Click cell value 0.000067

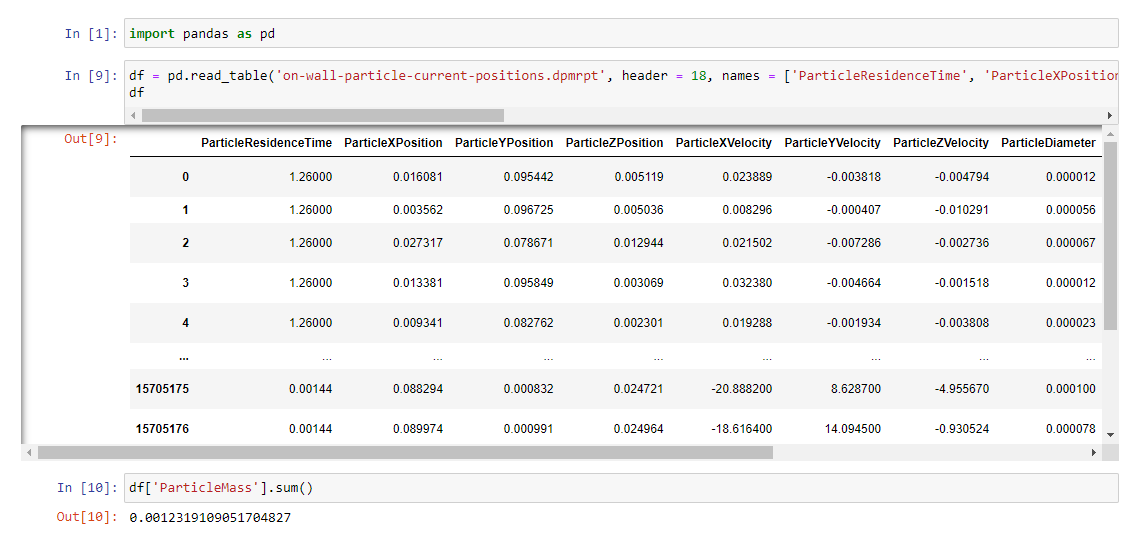(x=1071, y=243)
